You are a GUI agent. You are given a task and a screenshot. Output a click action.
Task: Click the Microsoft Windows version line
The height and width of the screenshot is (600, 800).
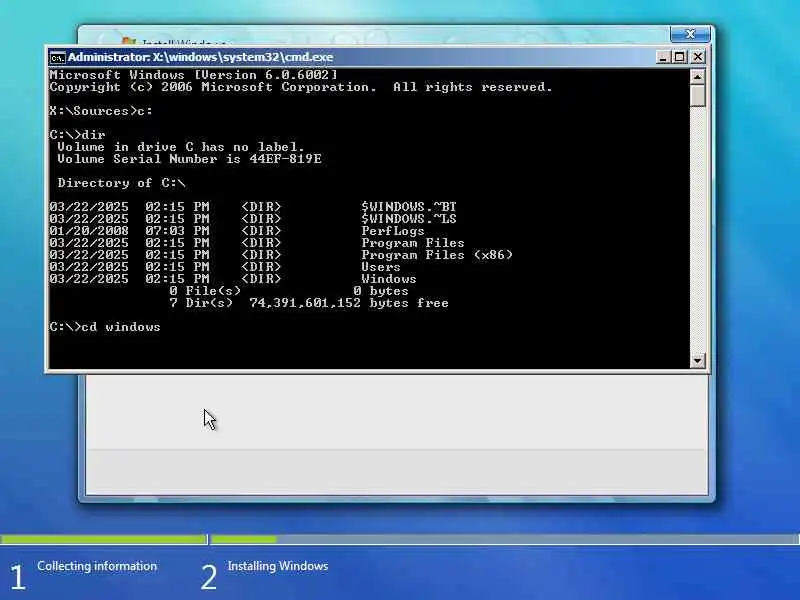point(193,74)
